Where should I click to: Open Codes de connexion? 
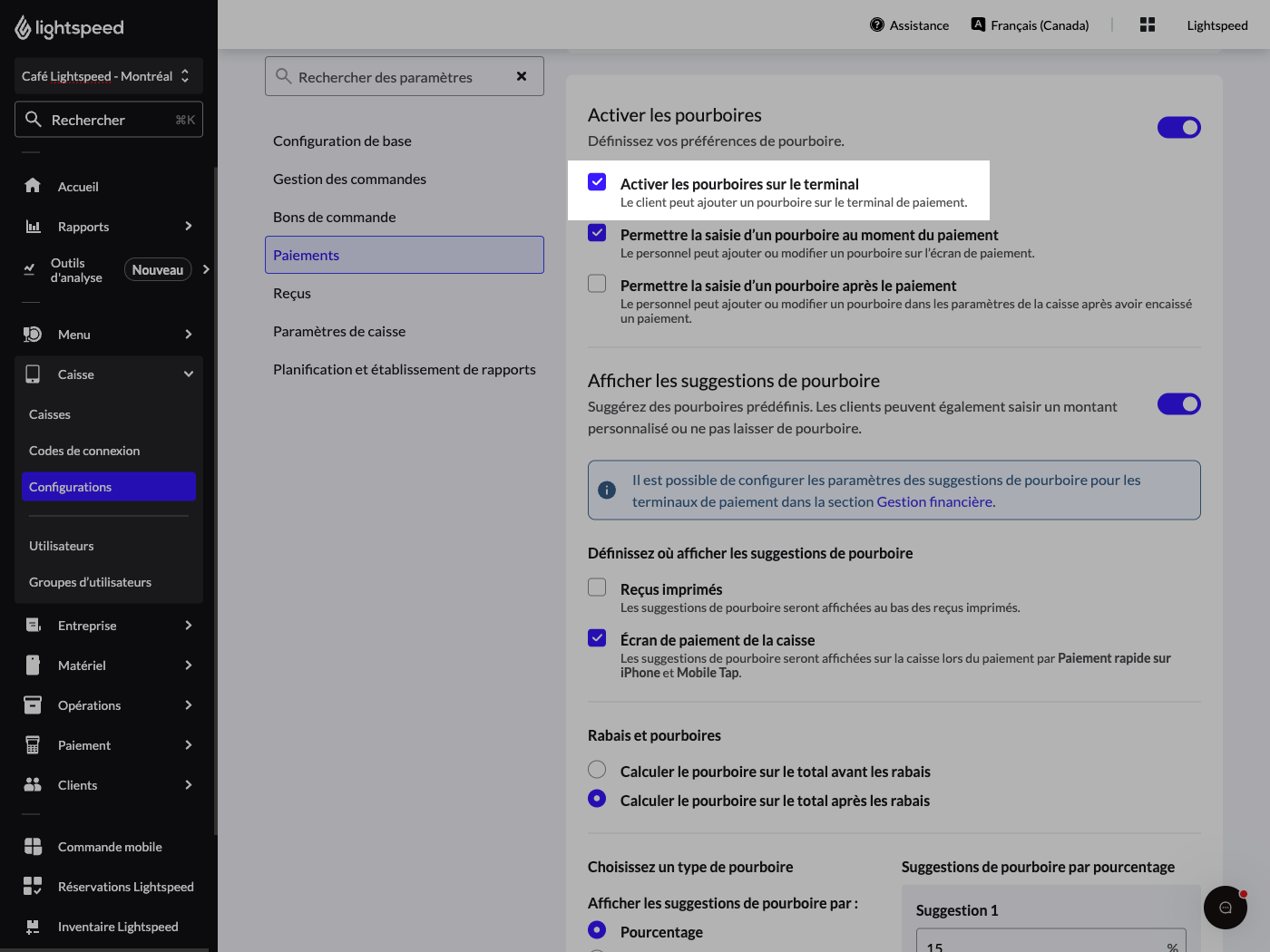109,451
